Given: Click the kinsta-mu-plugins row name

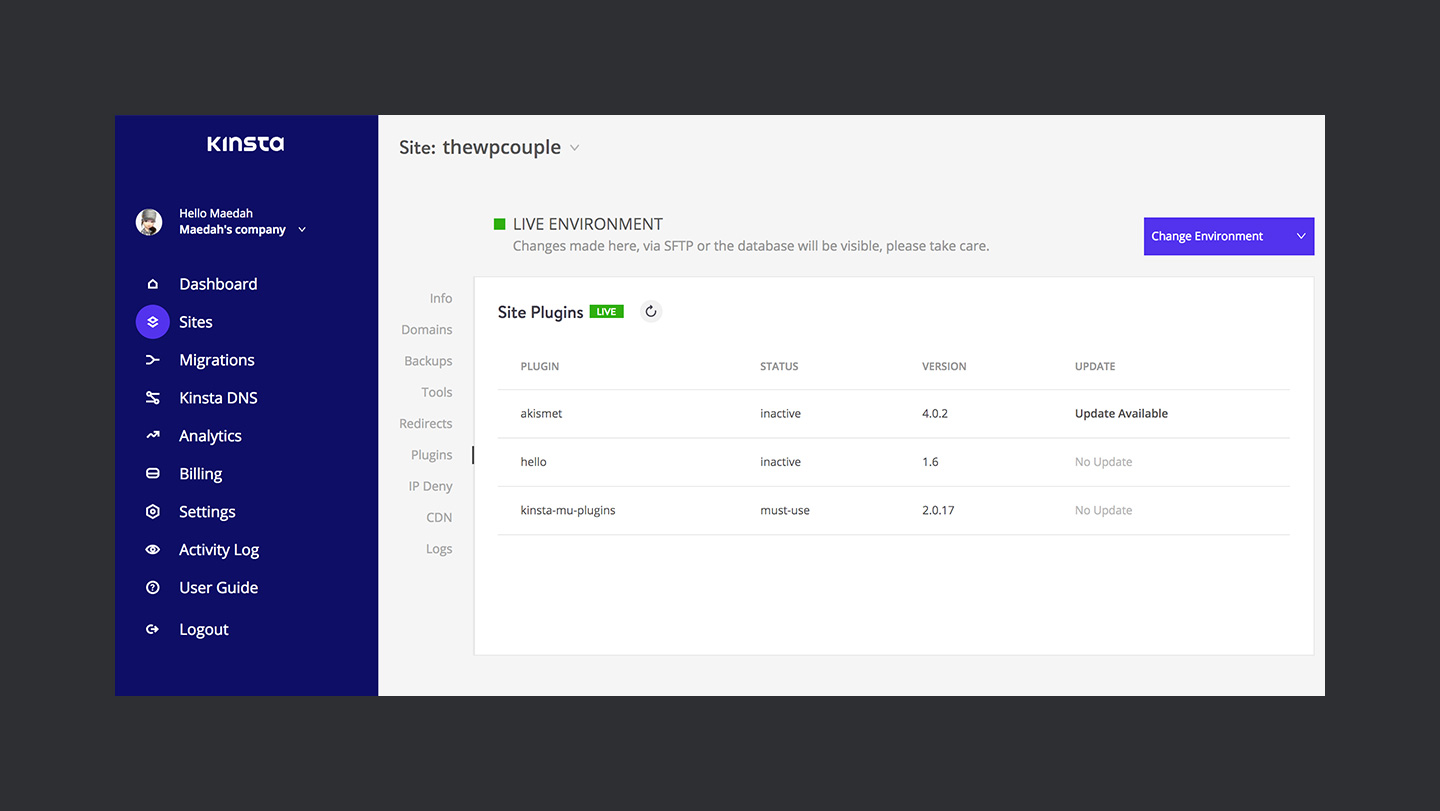Looking at the screenshot, I should [x=568, y=510].
